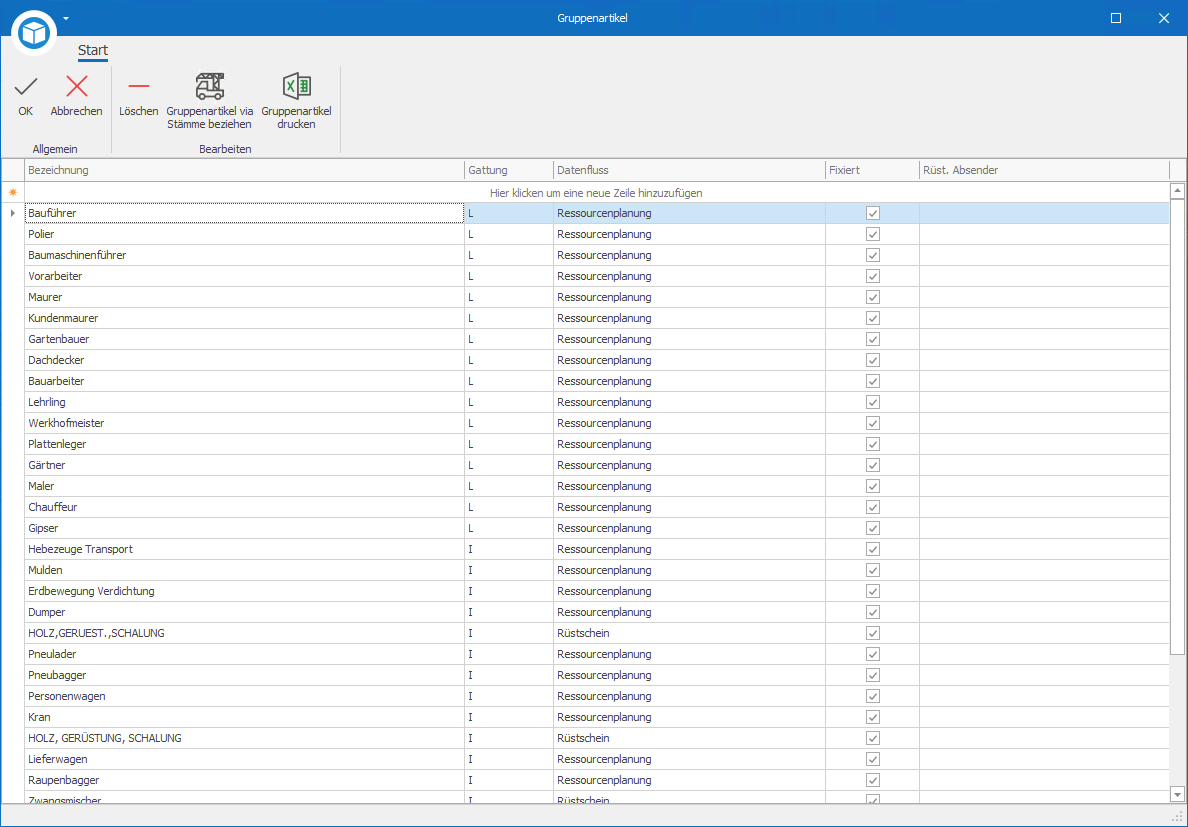The image size is (1188, 827).
Task: Maximize the Gruppenartikel window
Action: pos(1116,18)
